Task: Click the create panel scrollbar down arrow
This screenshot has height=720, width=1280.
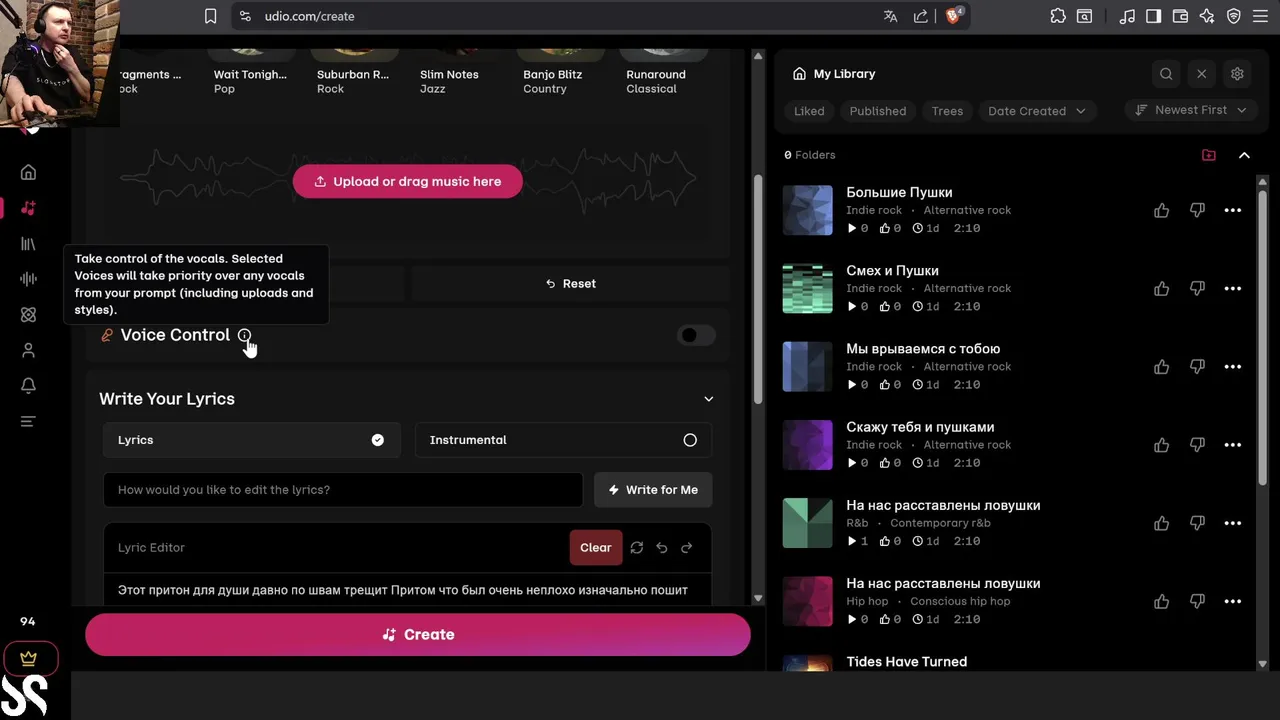Action: 757,598
